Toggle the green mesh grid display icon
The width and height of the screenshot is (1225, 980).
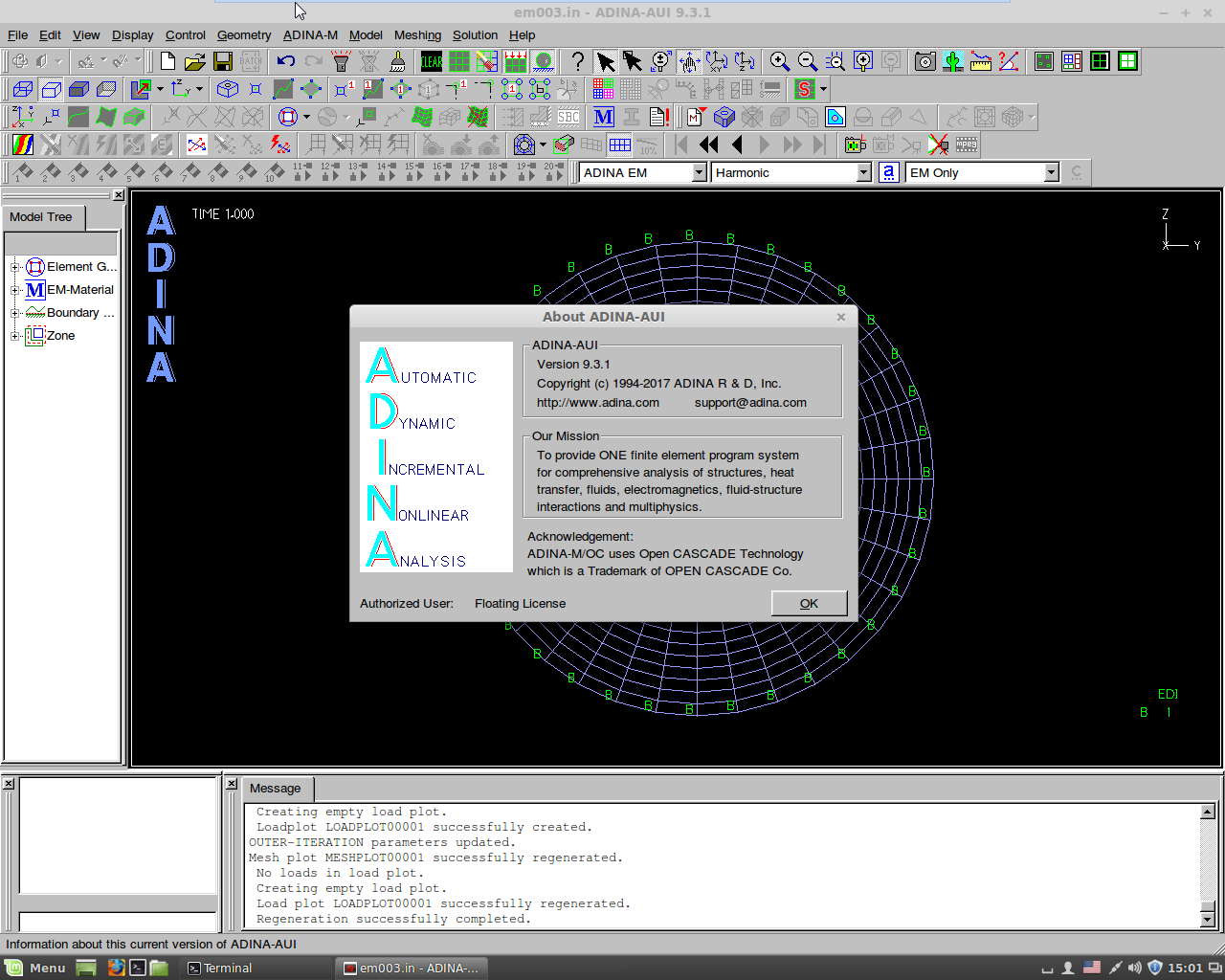[459, 61]
